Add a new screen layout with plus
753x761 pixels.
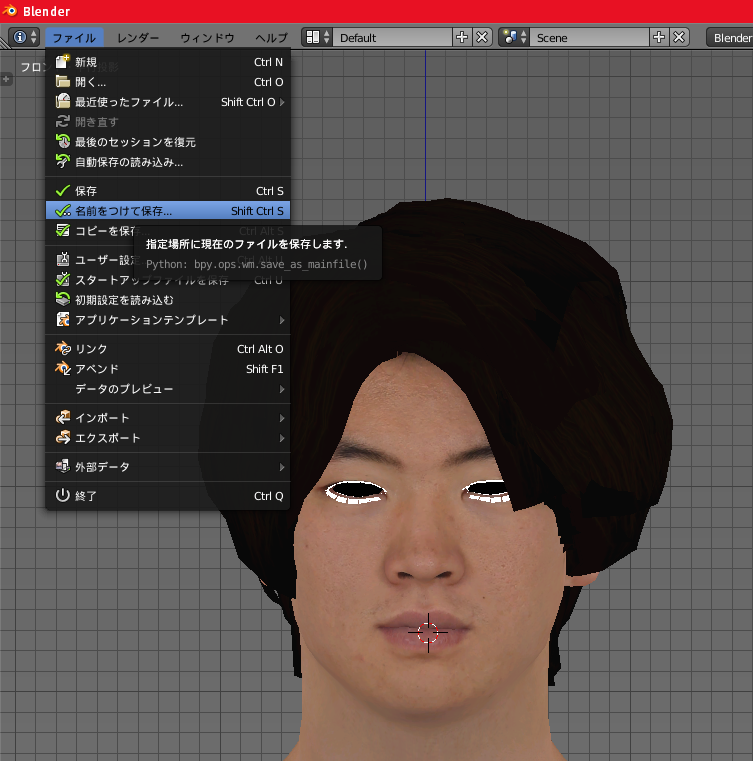[x=462, y=37]
